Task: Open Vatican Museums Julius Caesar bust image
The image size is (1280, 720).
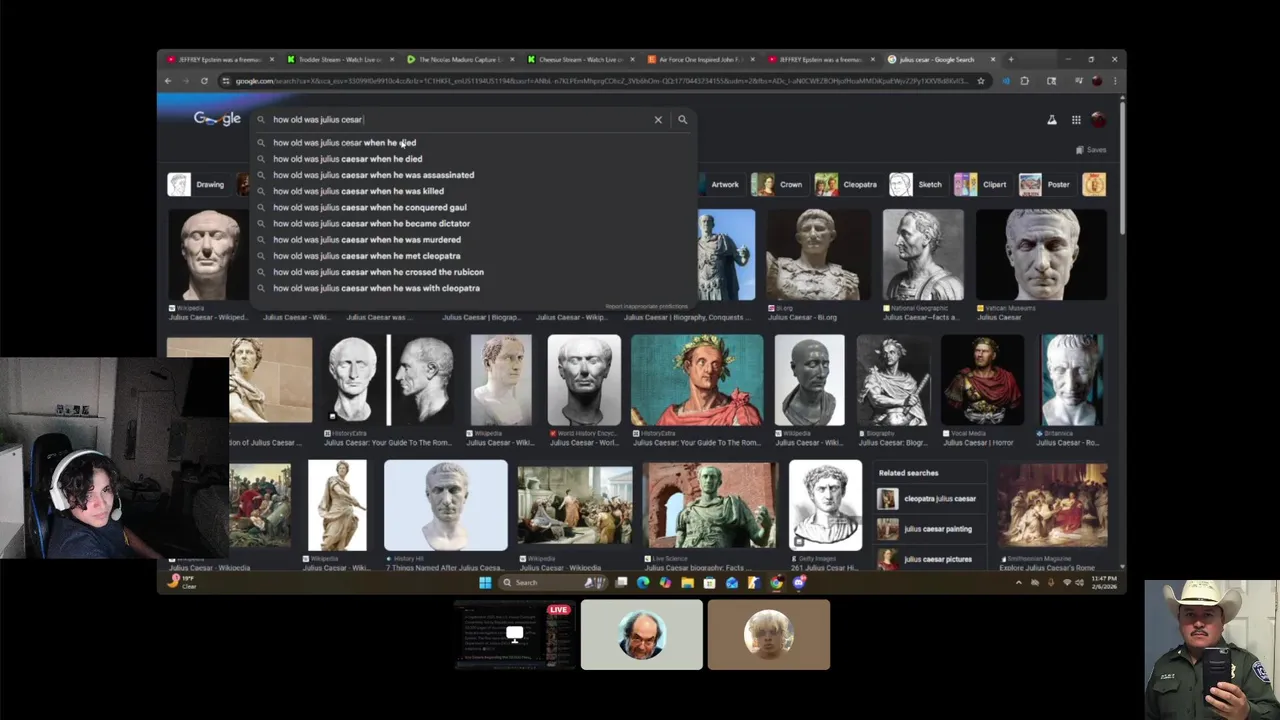Action: tap(1041, 255)
